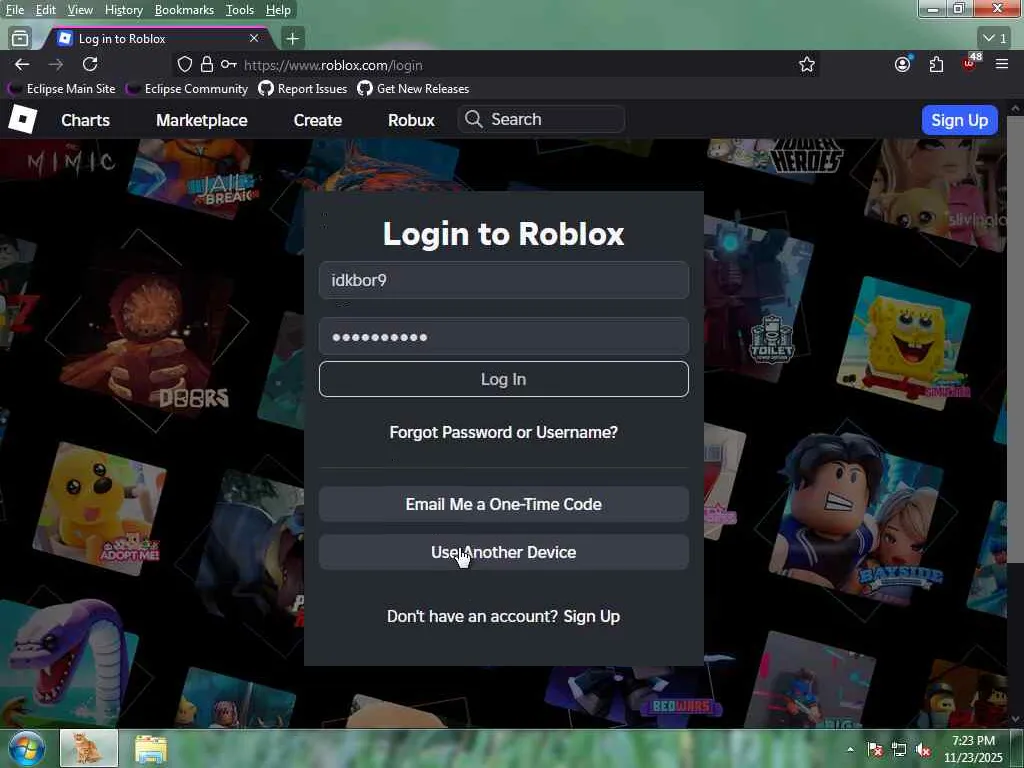The image size is (1024, 768).
Task: Open the Roblox Create page
Action: click(x=317, y=120)
